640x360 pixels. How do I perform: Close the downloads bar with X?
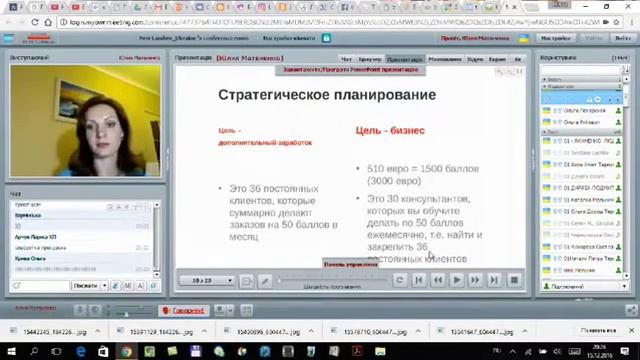tap(631, 330)
